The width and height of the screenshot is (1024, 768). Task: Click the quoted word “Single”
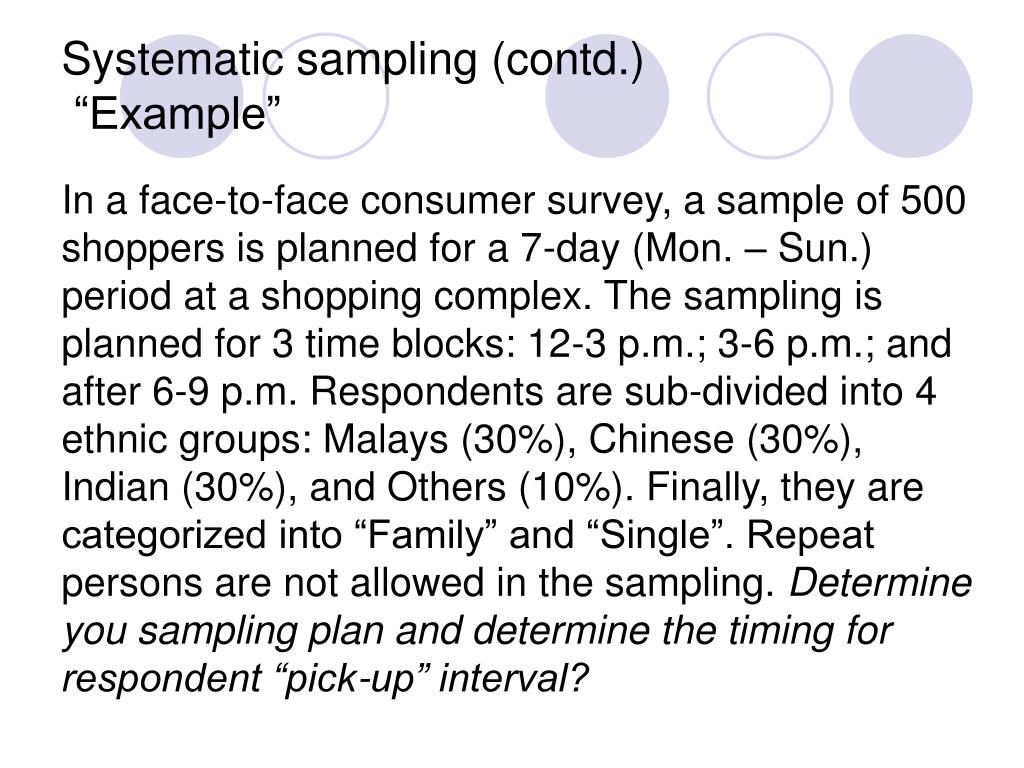click(x=660, y=536)
